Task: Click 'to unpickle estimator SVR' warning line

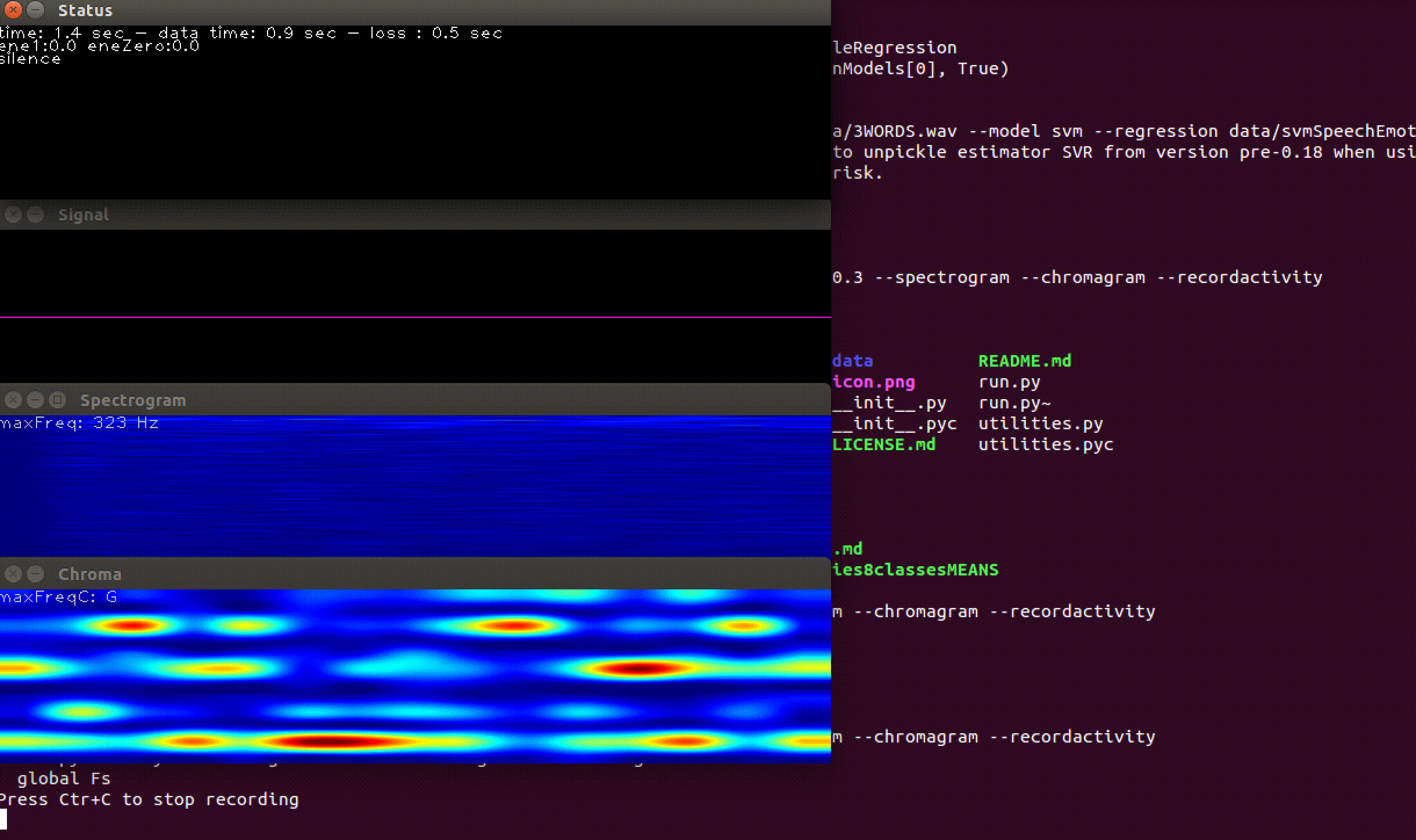Action: (x=1124, y=152)
